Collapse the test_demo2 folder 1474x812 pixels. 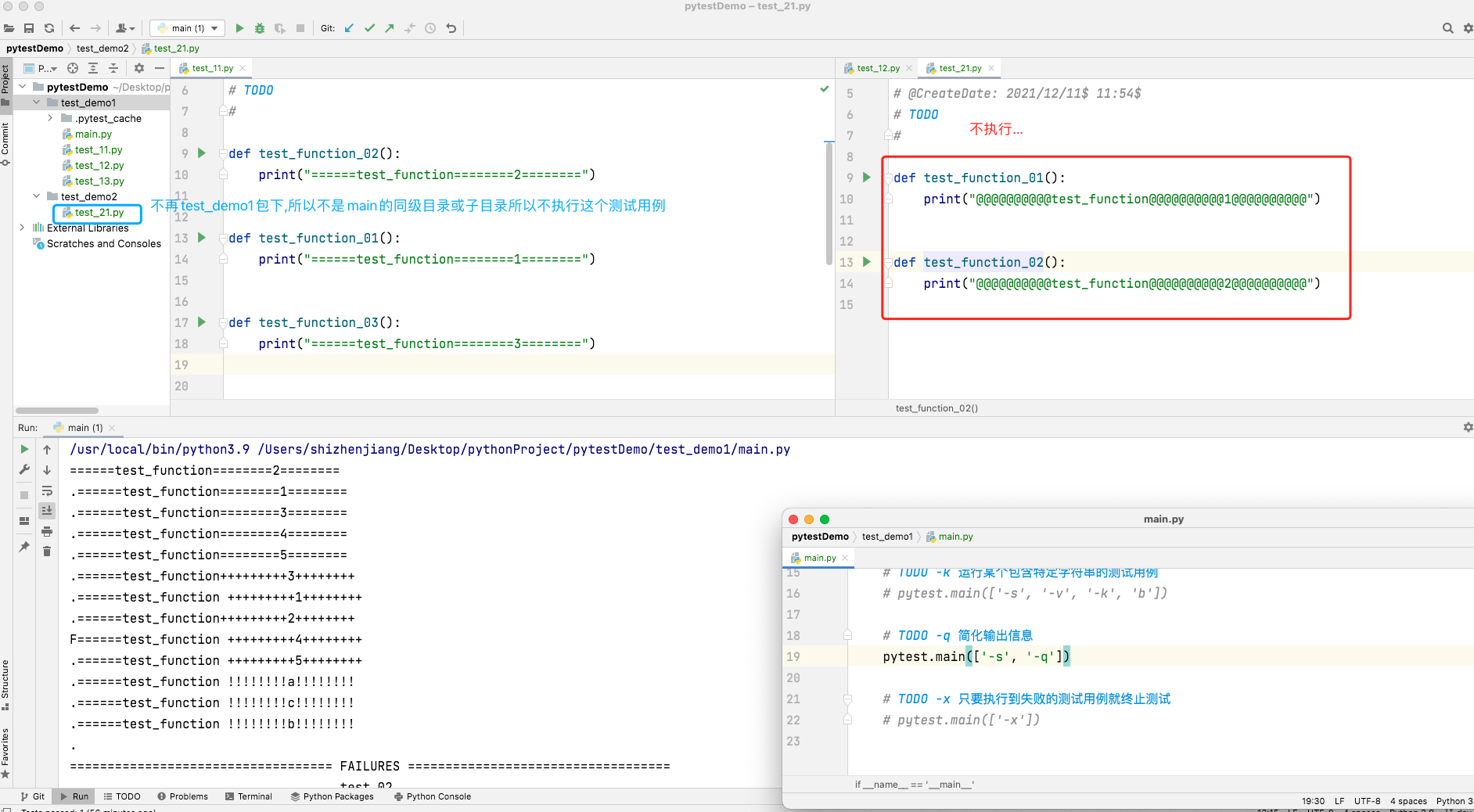[37, 196]
